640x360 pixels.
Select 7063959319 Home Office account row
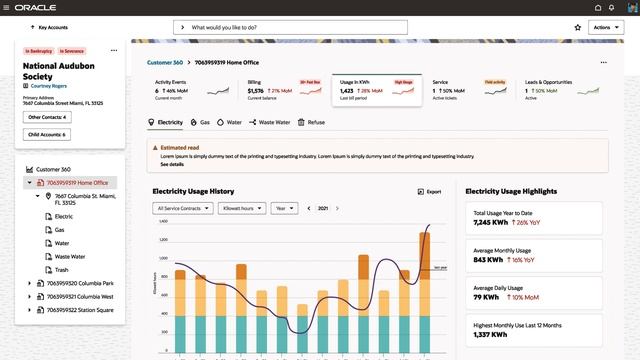click(x=70, y=183)
